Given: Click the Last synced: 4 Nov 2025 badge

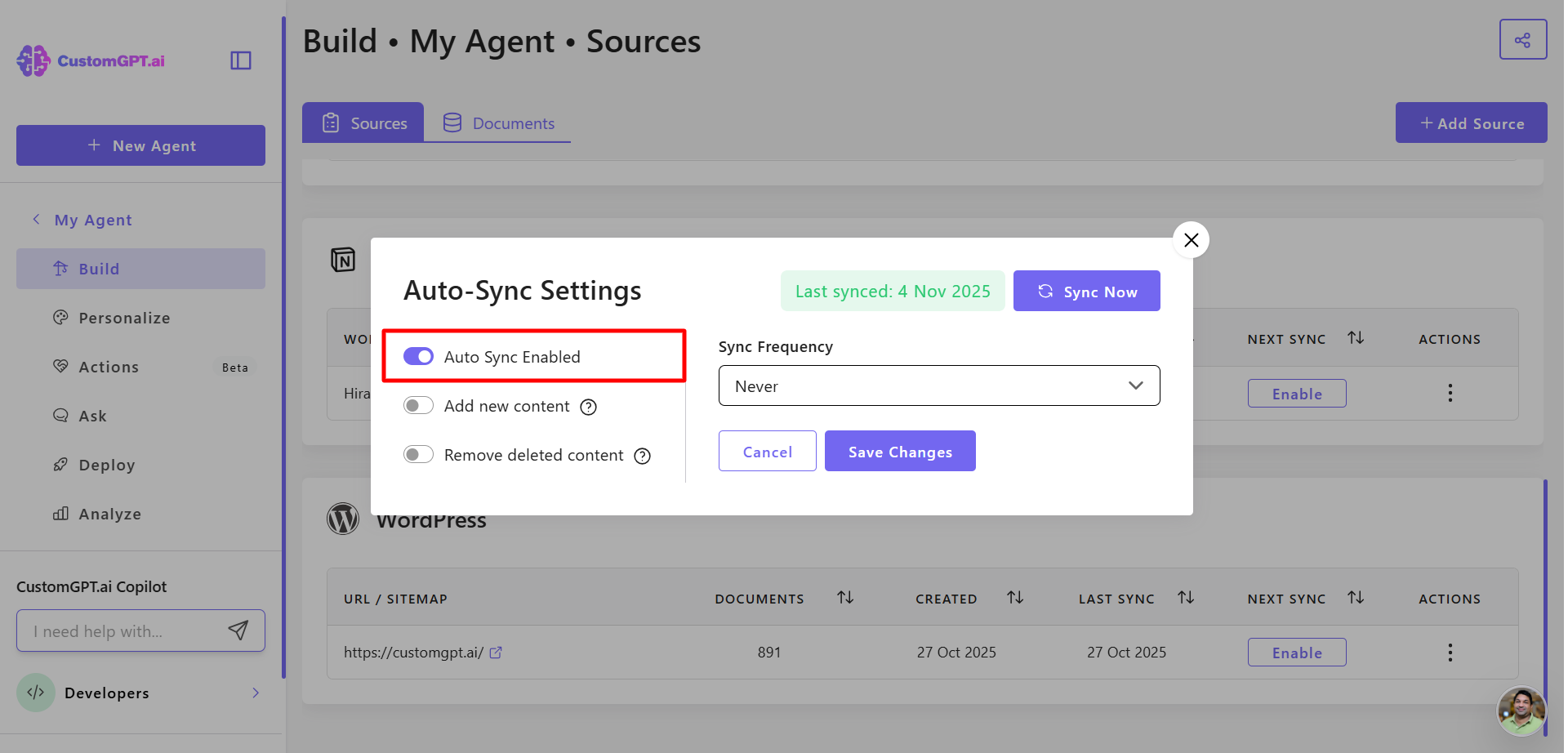Looking at the screenshot, I should pyautogui.click(x=893, y=291).
